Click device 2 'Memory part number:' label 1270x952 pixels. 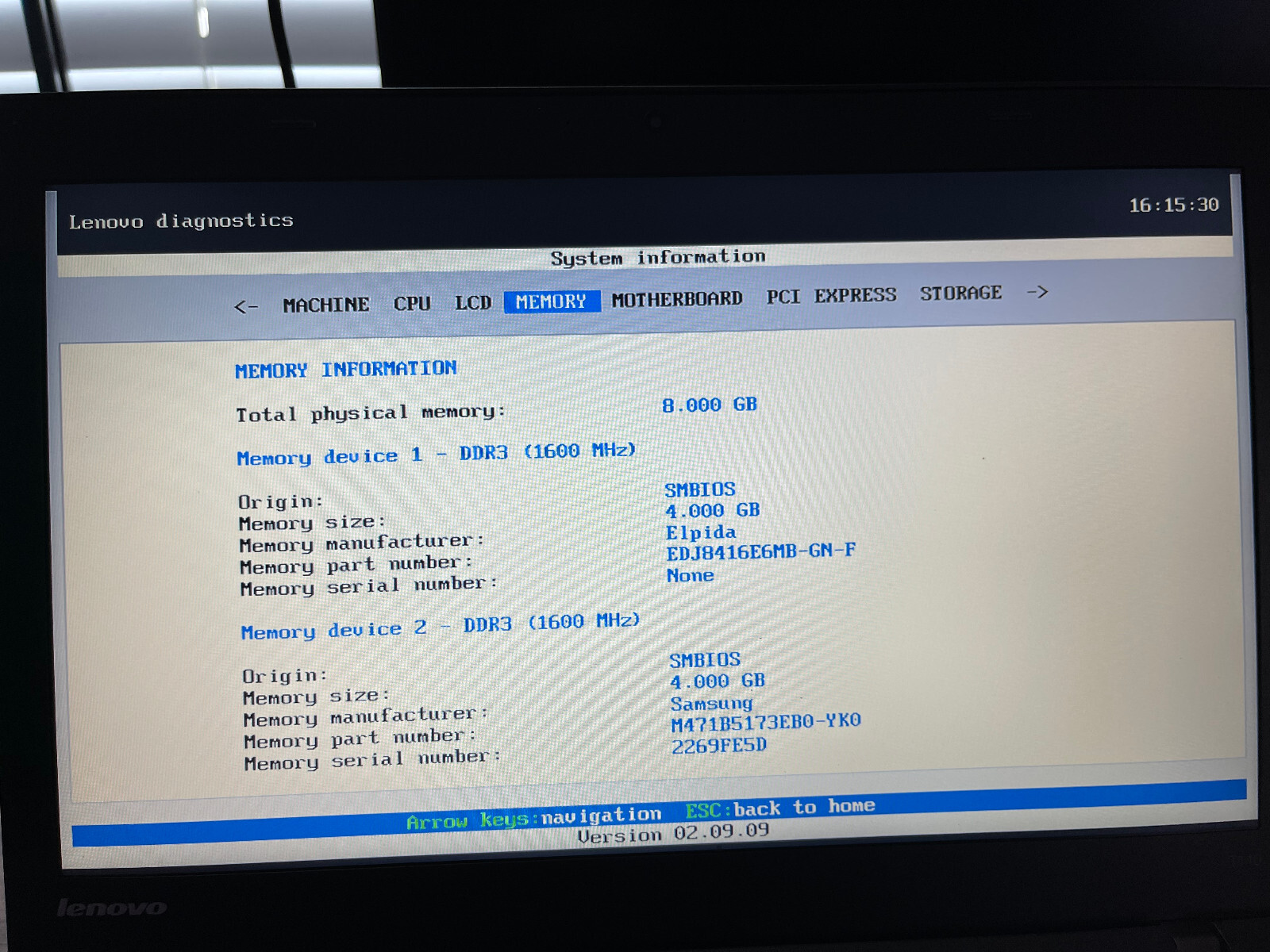pos(360,739)
